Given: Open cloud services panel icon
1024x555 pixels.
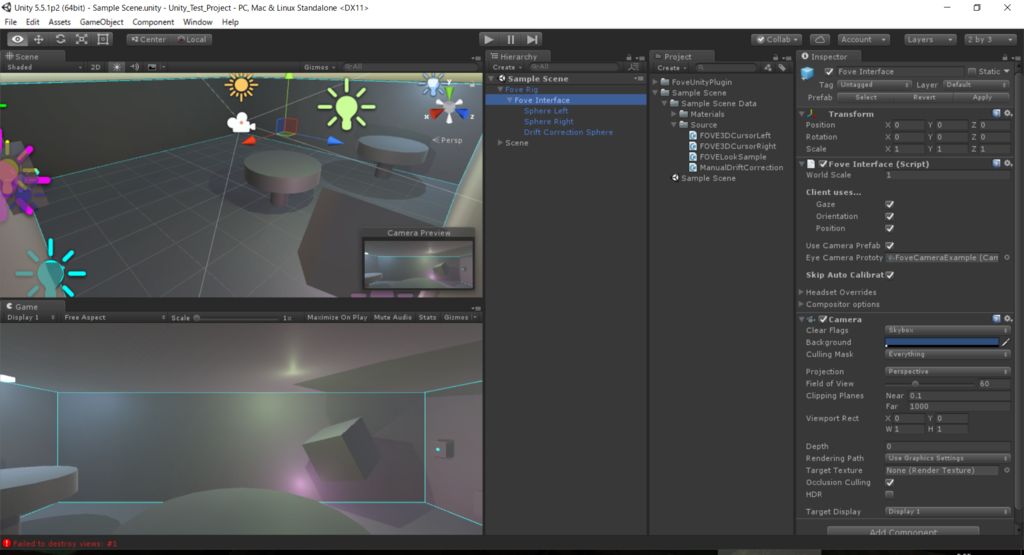Looking at the screenshot, I should (820, 39).
